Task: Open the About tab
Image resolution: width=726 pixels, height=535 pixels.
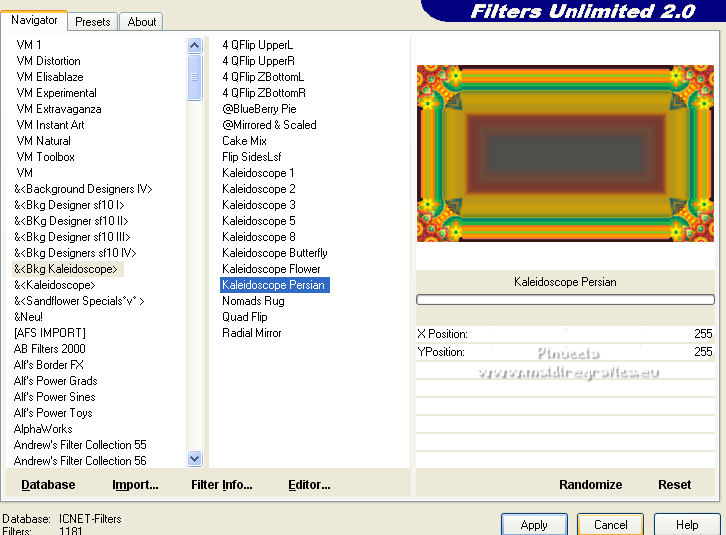Action: tap(142, 22)
